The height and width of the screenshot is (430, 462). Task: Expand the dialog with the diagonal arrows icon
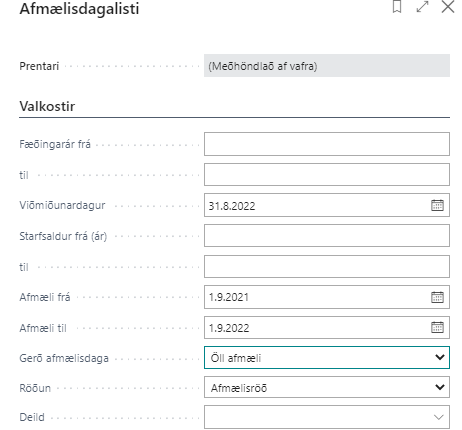click(422, 6)
